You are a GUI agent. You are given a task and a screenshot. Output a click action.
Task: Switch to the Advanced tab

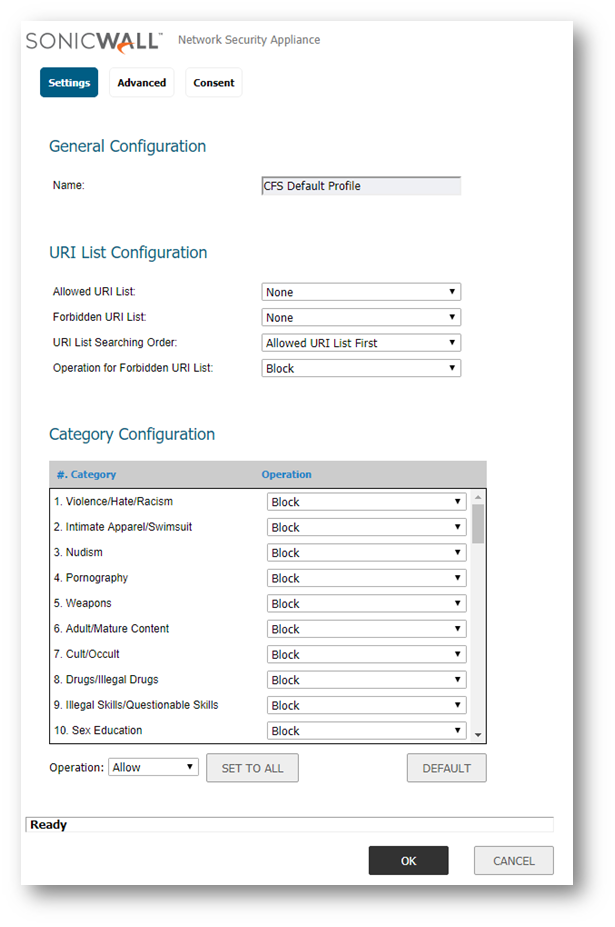[x=141, y=83]
